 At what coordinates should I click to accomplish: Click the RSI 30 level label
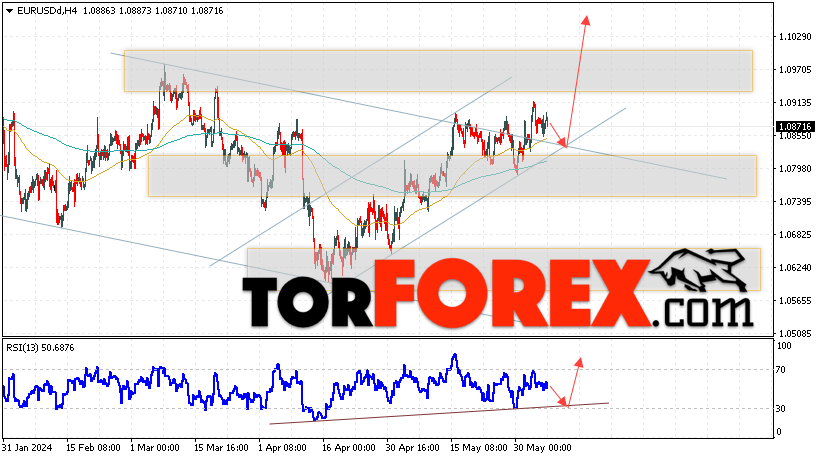780,408
